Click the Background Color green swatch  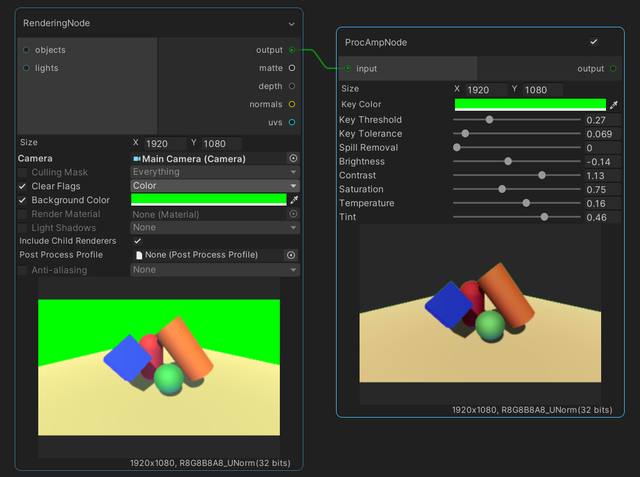[x=208, y=199]
